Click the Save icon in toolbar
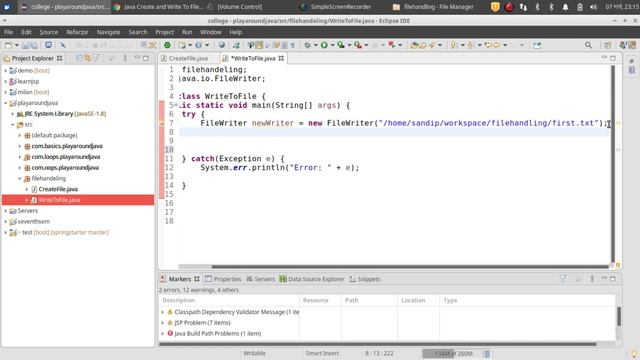Viewport: 640px width, 360px height. tap(25, 45)
